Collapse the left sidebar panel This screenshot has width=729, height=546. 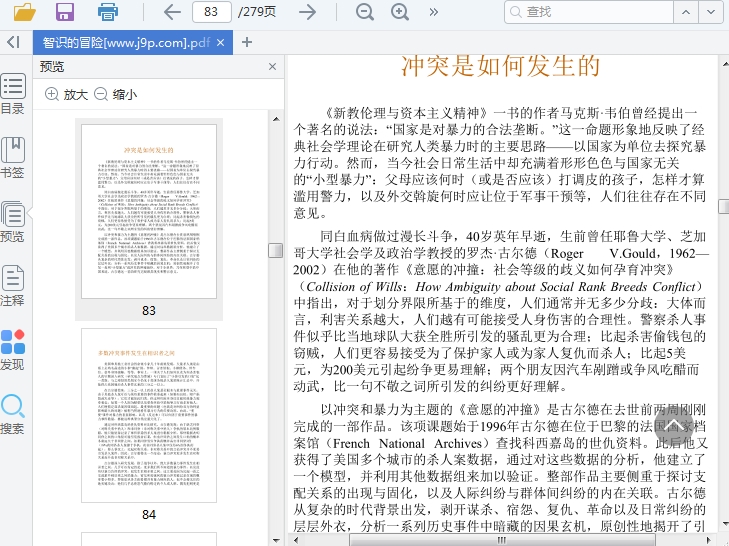[13, 42]
